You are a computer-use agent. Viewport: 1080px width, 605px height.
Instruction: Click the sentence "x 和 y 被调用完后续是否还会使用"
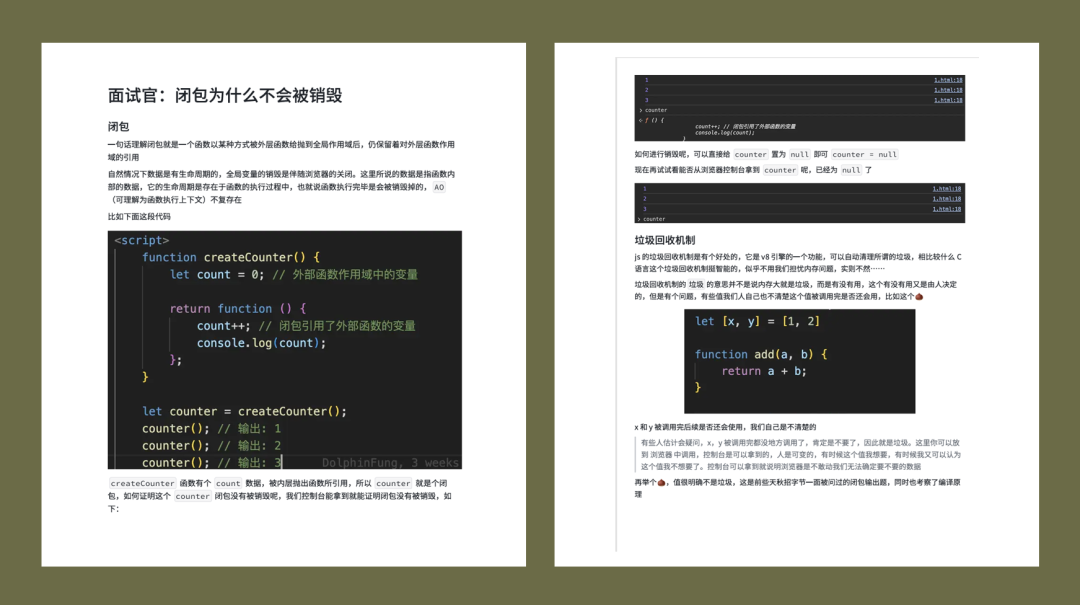pyautogui.click(x=689, y=427)
